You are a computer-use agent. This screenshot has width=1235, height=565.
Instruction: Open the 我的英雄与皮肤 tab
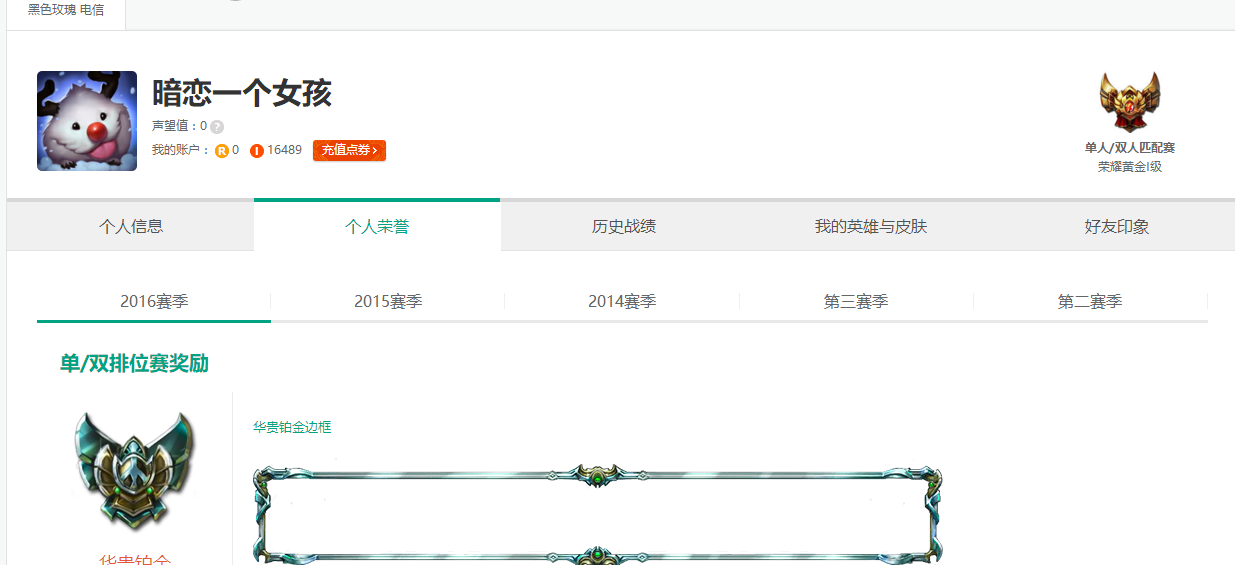click(871, 226)
